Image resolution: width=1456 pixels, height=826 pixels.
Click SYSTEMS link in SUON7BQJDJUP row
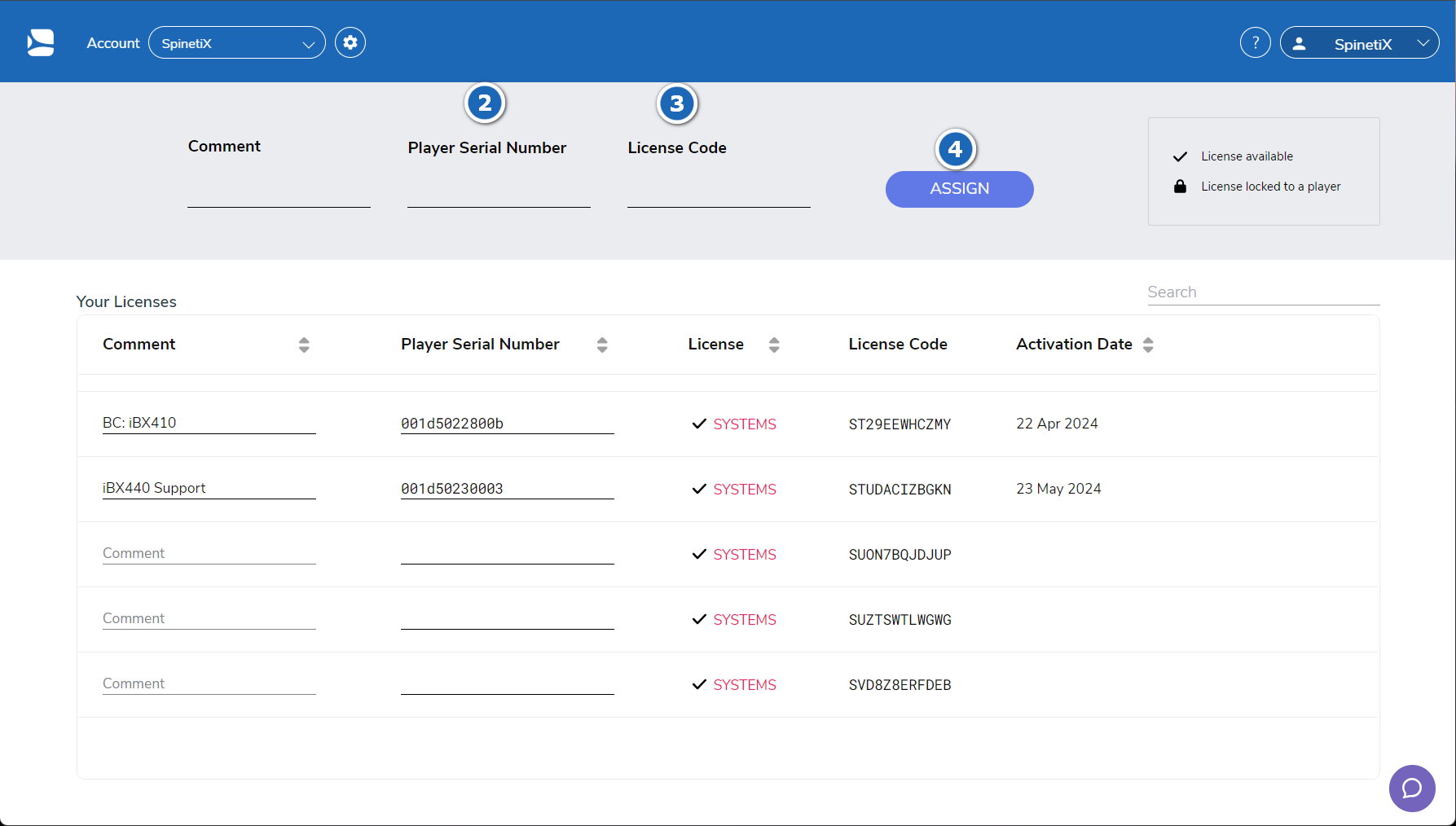[745, 555]
